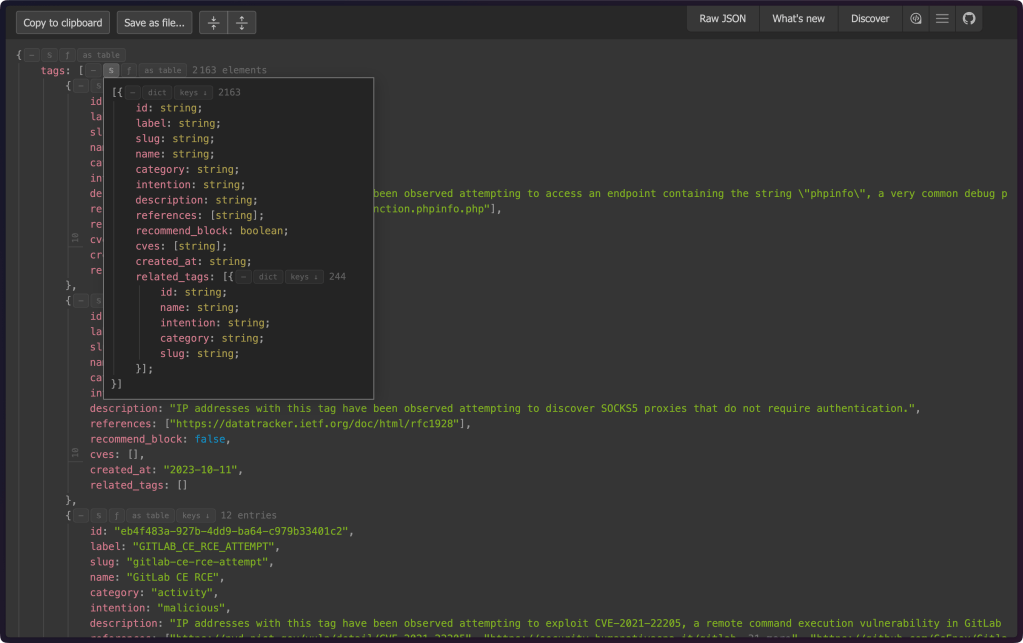Toggle the 's' button on 12-entries row
Viewport: 1023px width, 643px height.
click(x=99, y=516)
